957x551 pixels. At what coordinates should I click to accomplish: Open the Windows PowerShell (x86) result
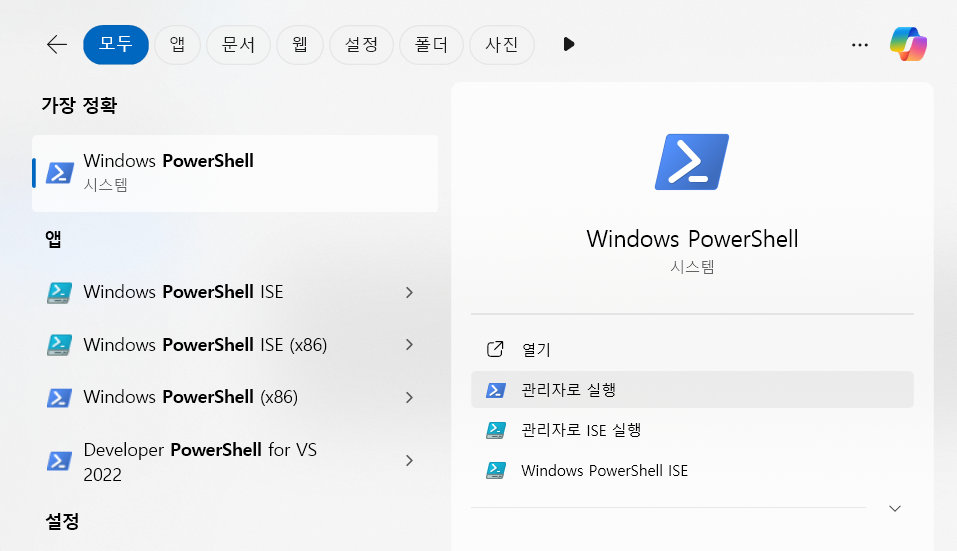235,397
